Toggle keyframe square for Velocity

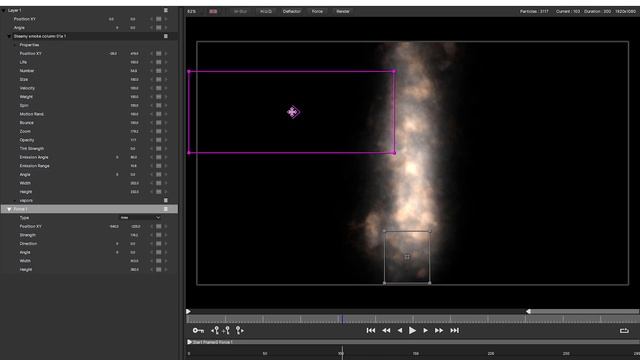coord(159,88)
